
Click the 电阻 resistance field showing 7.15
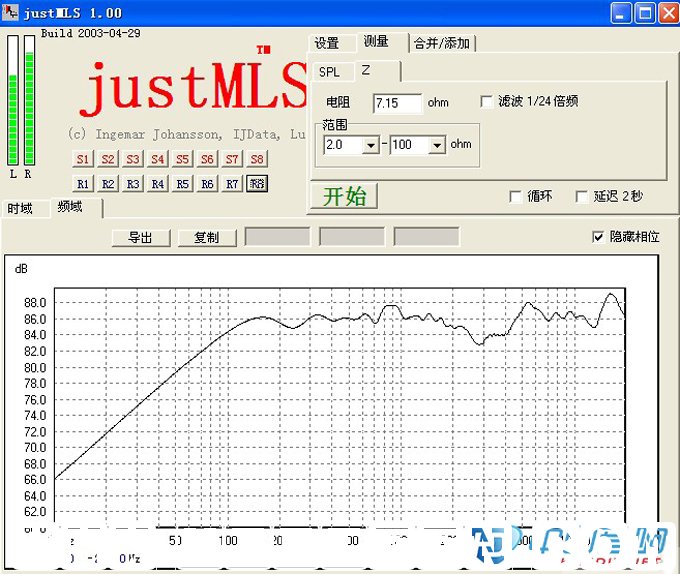[x=397, y=103]
